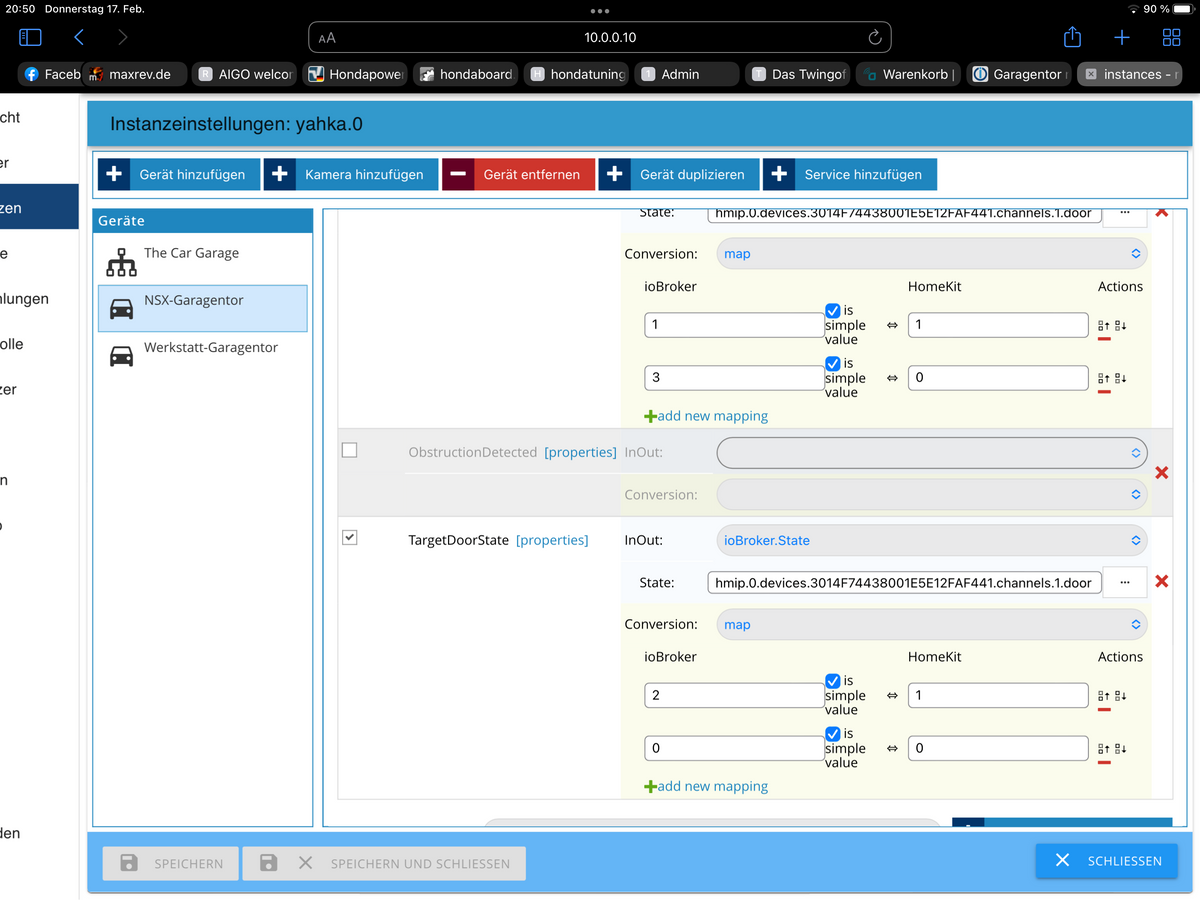Click the 10.0.0.10 address bar
Image resolution: width=1200 pixels, height=900 pixels.
600,38
